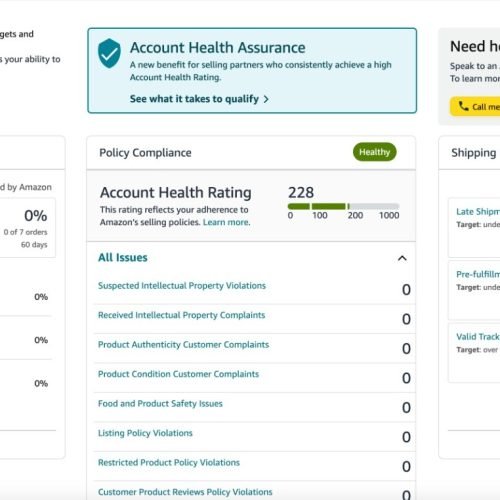Image resolution: width=500 pixels, height=500 pixels.
Task: Click count 0 for Food and Product Safety
Action: [406, 408]
